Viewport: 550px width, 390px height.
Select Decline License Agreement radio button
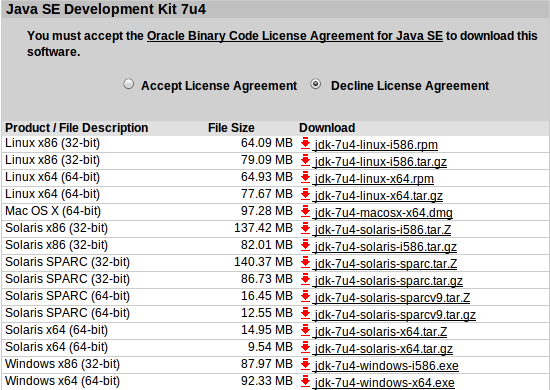pyautogui.click(x=316, y=84)
